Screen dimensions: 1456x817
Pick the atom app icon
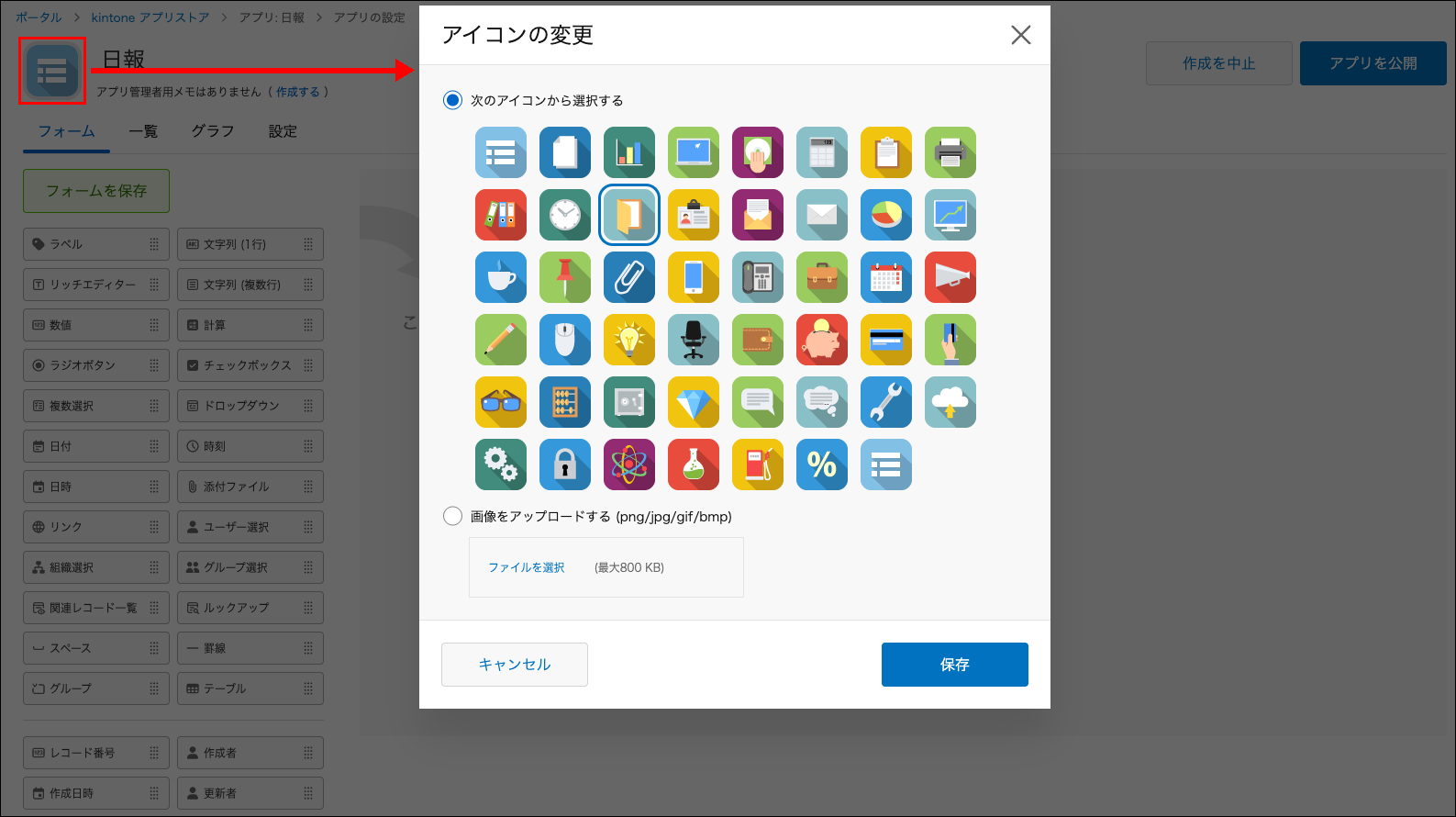point(629,464)
